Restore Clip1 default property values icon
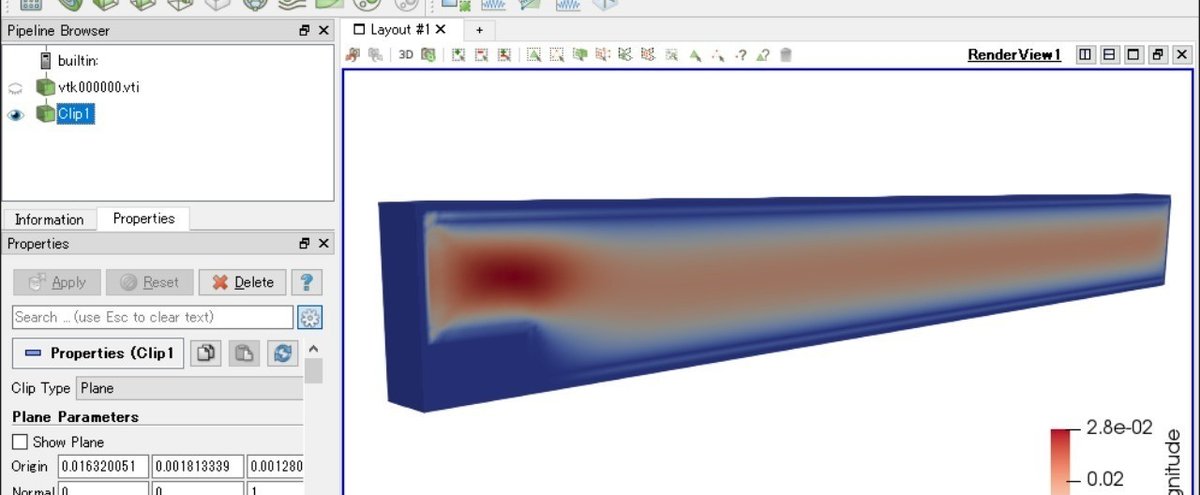Screen dimensions: 1200x495 click(283, 353)
